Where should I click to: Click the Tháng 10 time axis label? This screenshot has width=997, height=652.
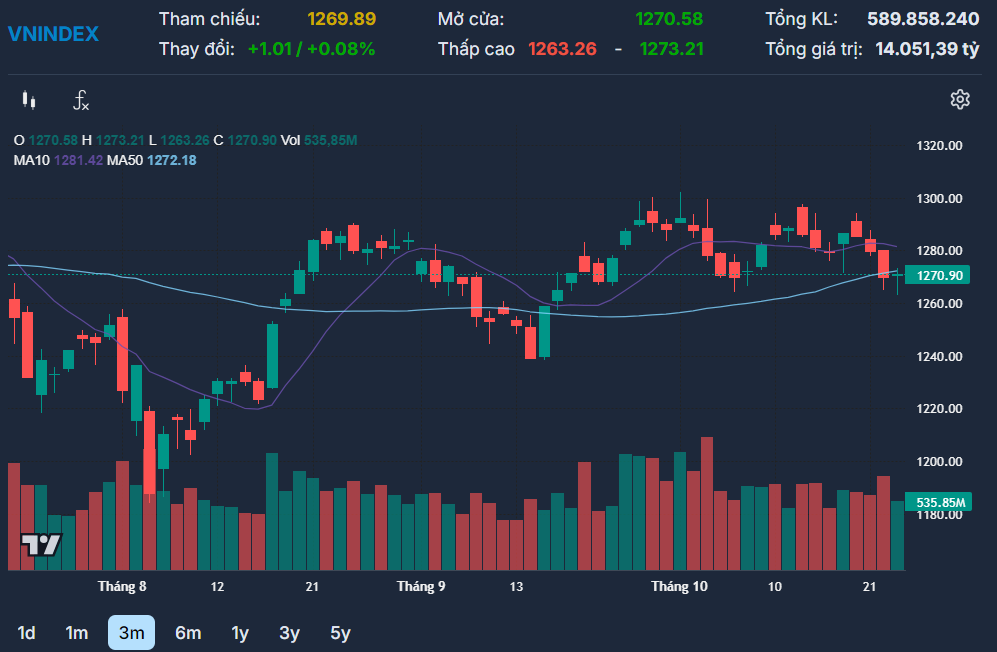(679, 586)
